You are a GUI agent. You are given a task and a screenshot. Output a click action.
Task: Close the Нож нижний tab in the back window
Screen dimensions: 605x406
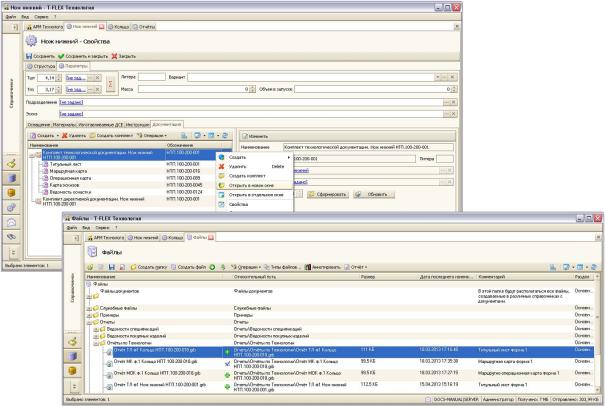tap(101, 27)
